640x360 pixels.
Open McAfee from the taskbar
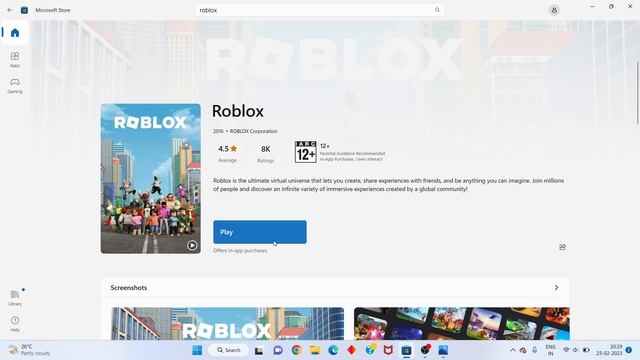click(388, 350)
